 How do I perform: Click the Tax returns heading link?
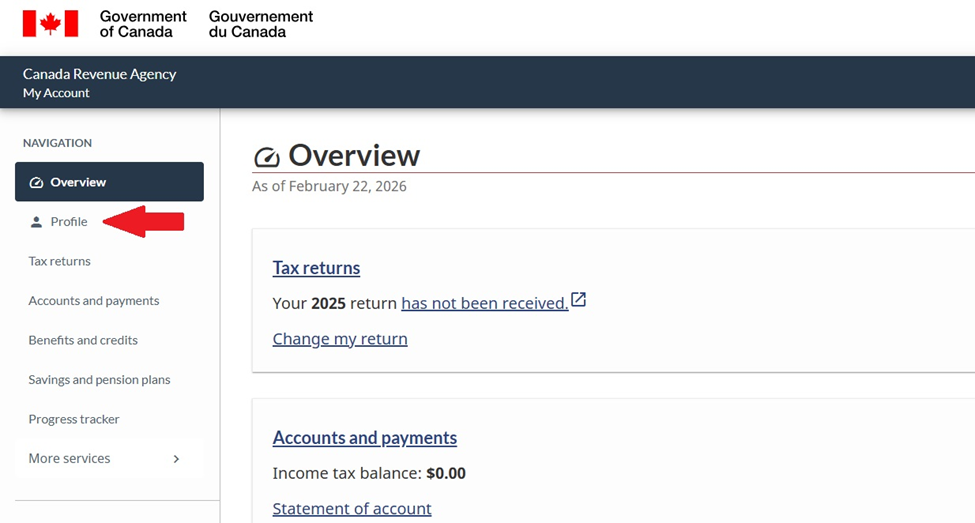[x=316, y=268]
